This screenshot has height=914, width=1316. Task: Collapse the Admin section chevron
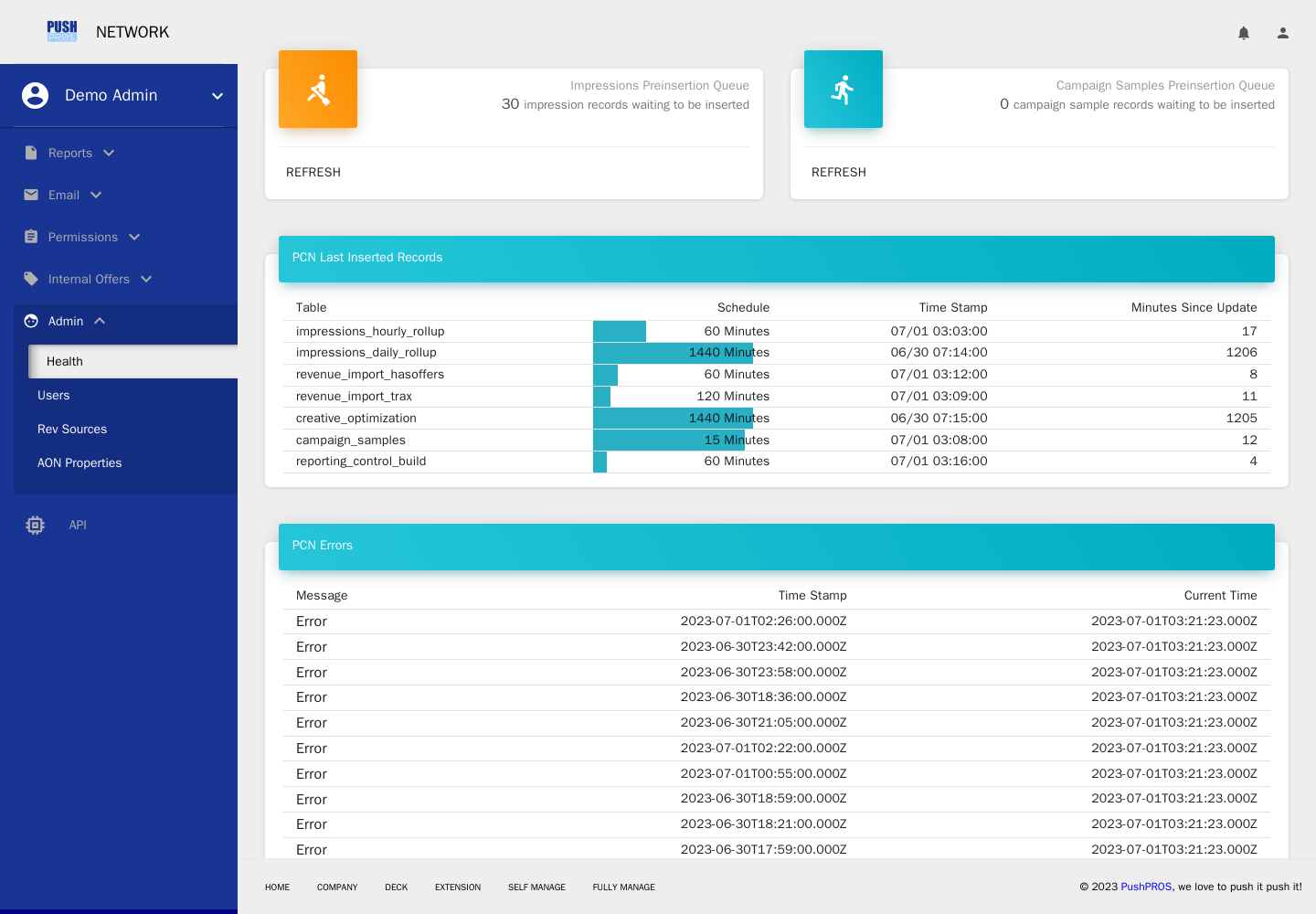(100, 321)
